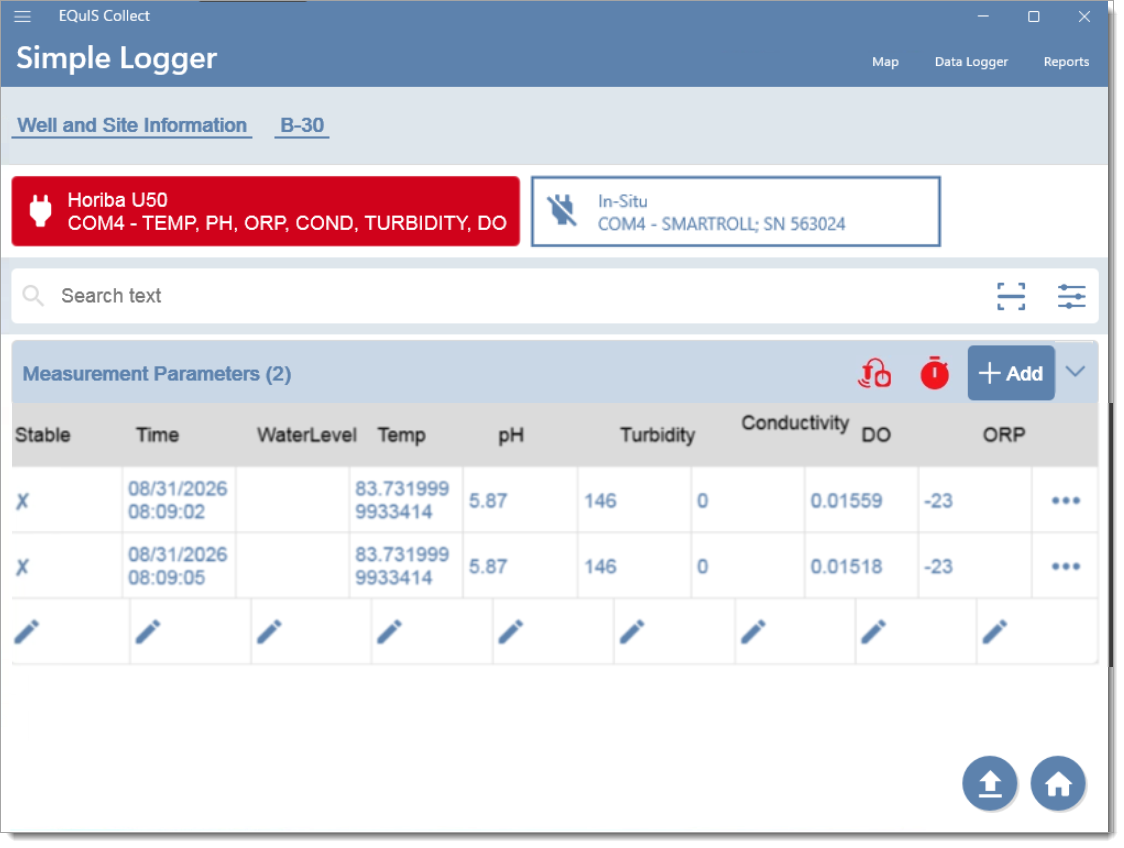Edit the pH column pencil icon
This screenshot has height=848, width=1124.
click(510, 632)
